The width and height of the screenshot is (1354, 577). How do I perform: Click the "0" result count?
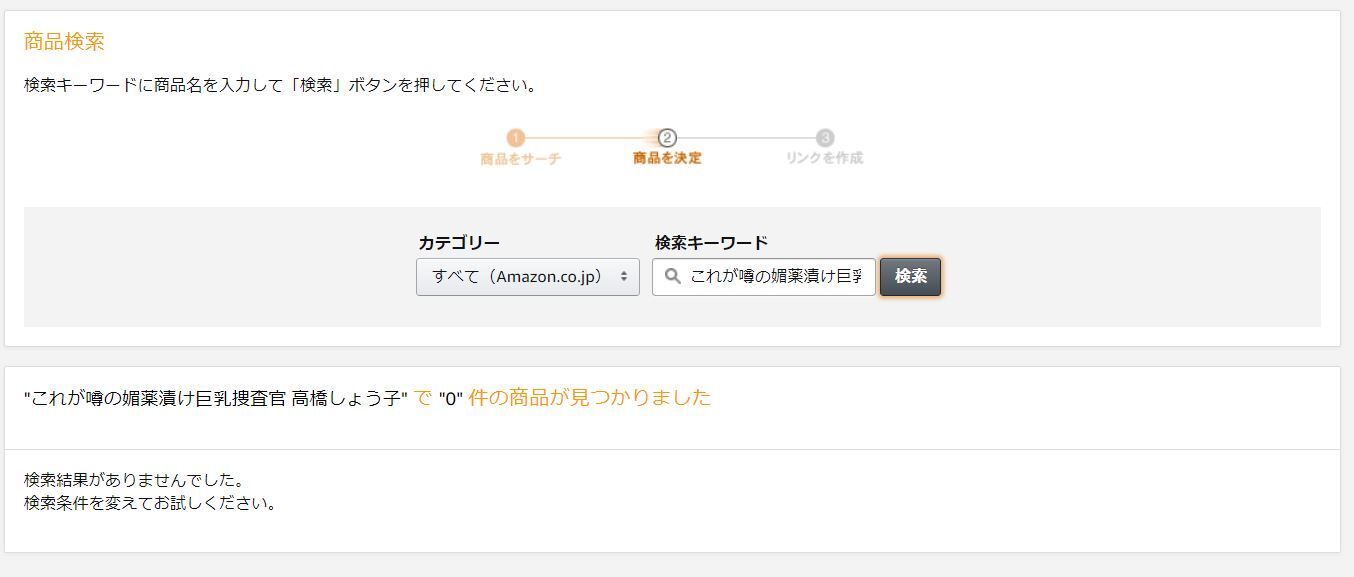[x=451, y=398]
